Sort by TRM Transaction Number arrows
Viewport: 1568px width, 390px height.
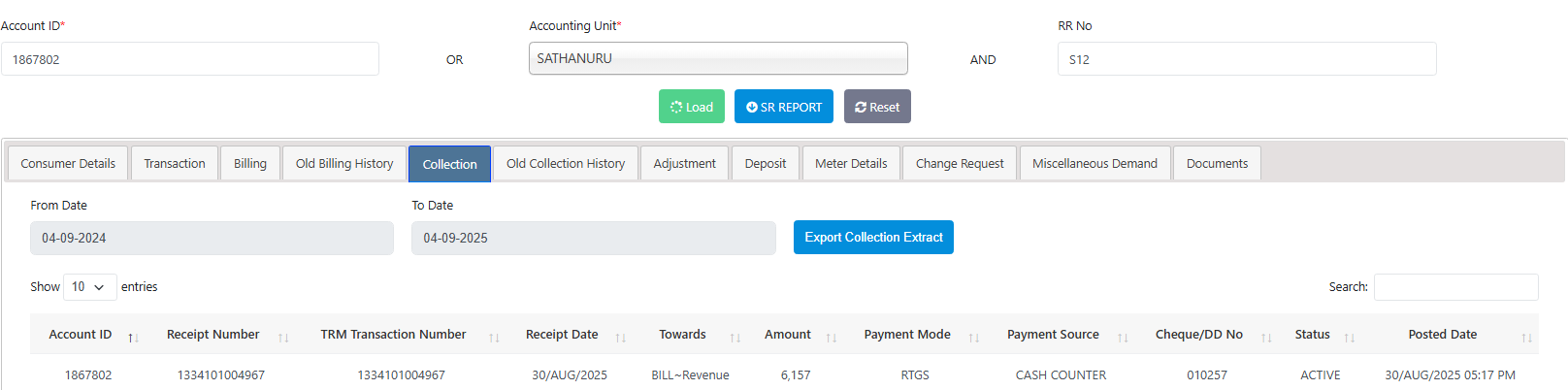[494, 337]
